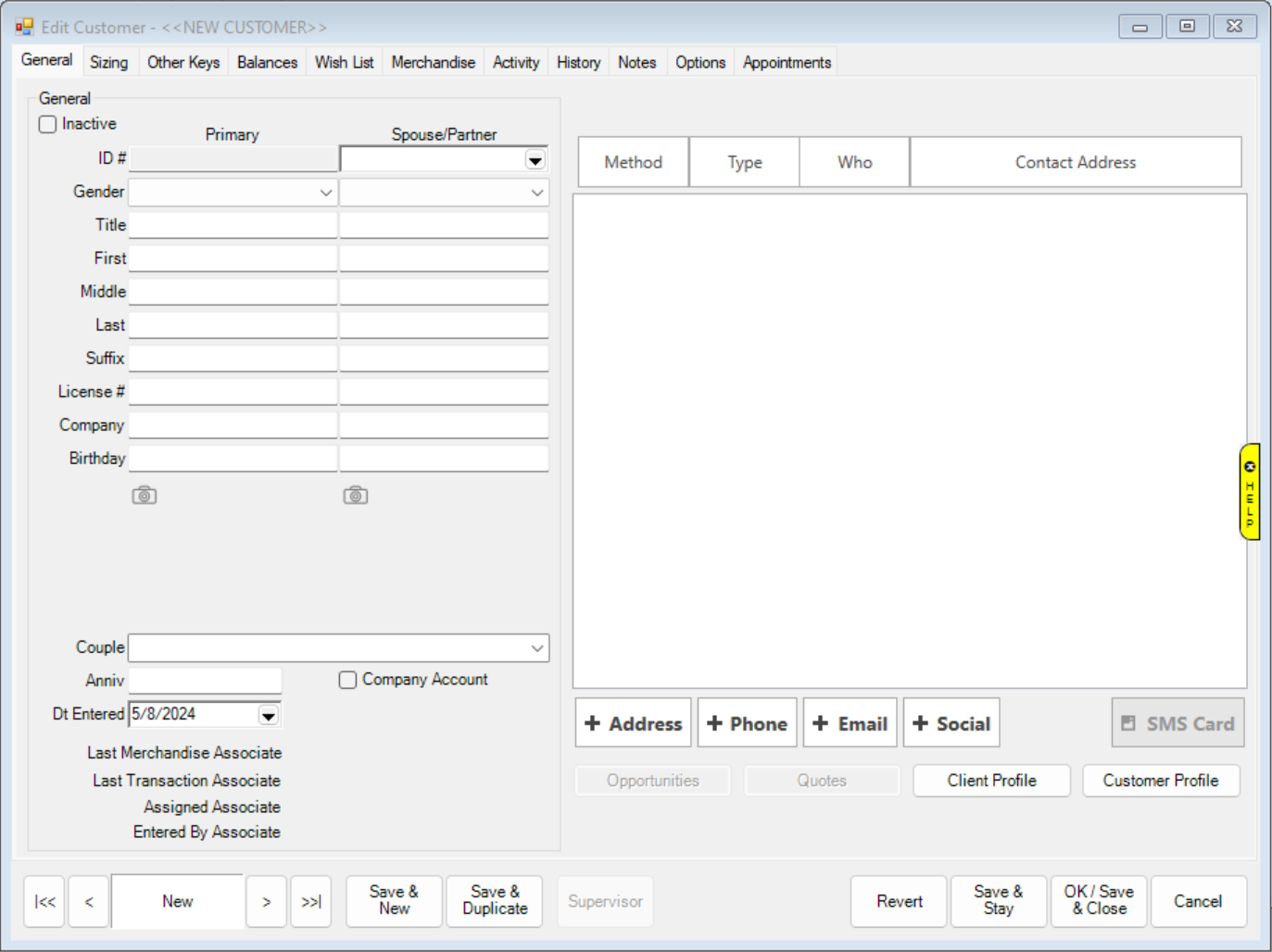Jump to the last customer record
Image resolution: width=1272 pixels, height=952 pixels.
(311, 901)
